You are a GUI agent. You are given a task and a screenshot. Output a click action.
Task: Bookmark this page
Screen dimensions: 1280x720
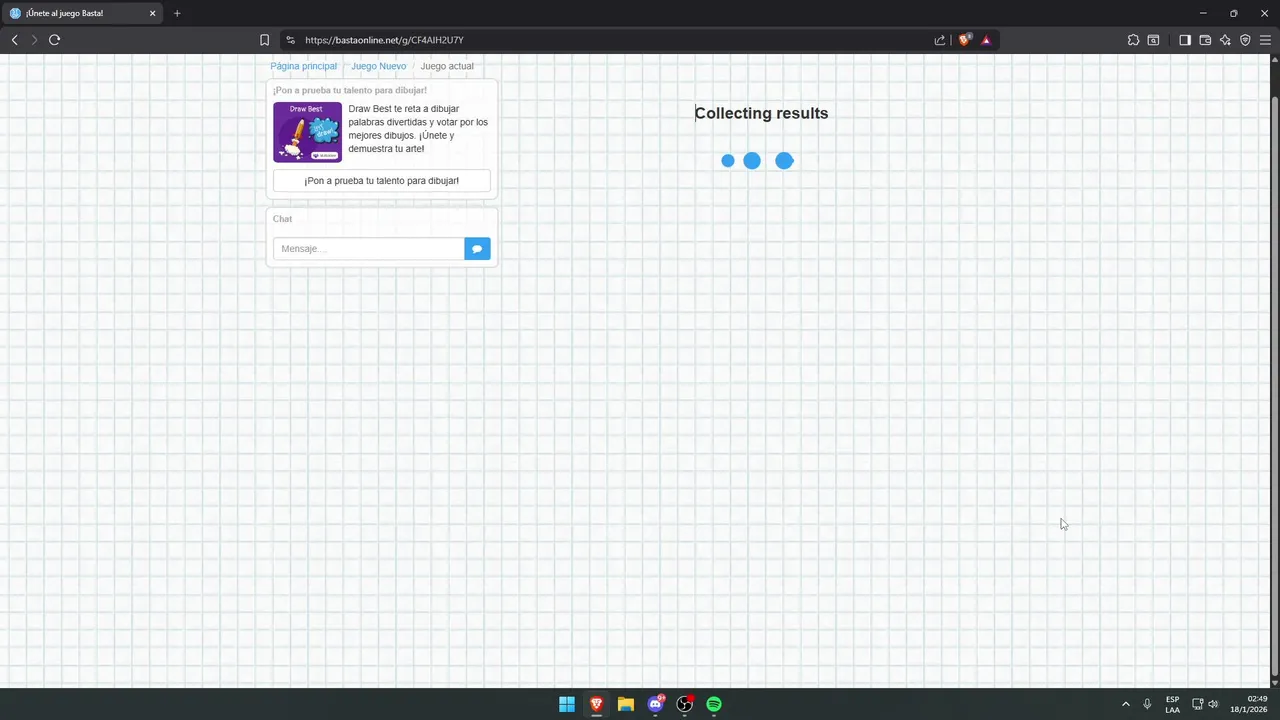264,40
